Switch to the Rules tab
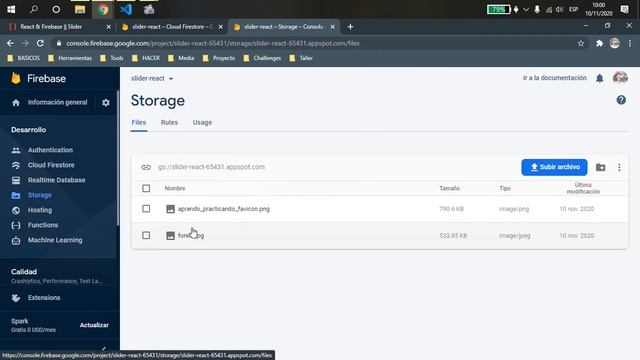640x360 pixels. [169, 122]
